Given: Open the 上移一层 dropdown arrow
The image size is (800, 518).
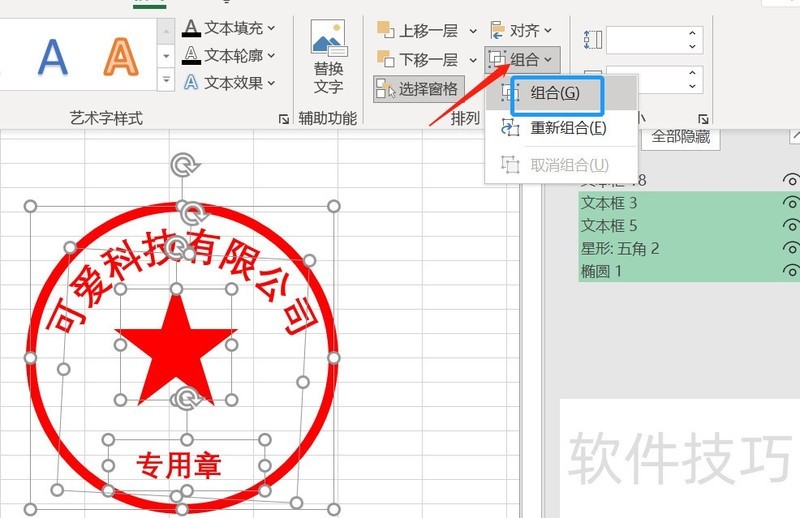Looking at the screenshot, I should (473, 31).
